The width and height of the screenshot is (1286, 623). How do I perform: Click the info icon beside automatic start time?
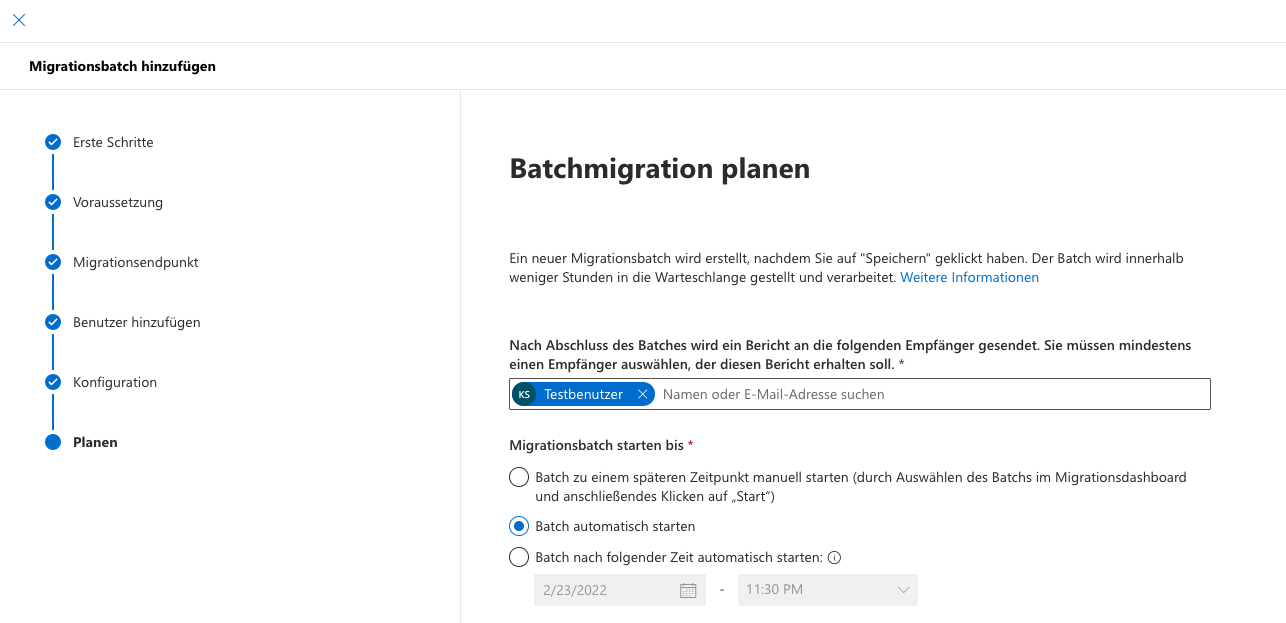click(x=835, y=557)
